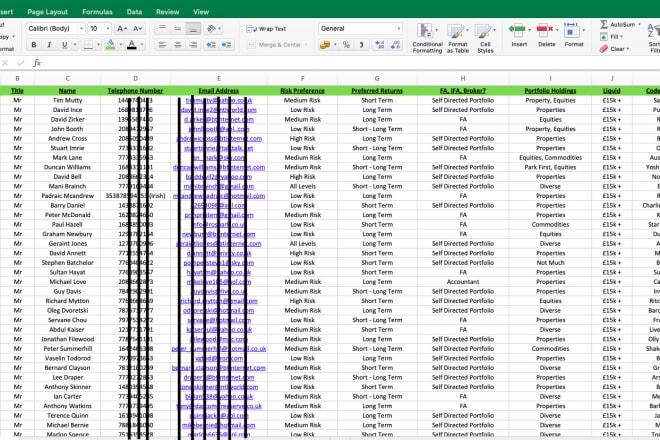Open Conditional Formatting
The height and width of the screenshot is (440, 660).
click(x=427, y=38)
